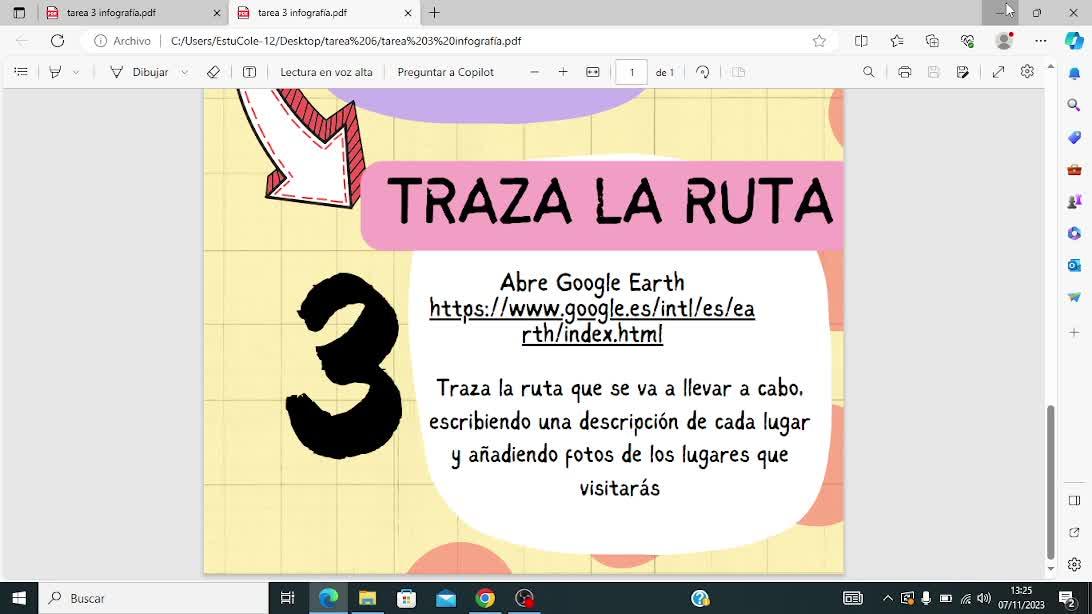The image size is (1092, 614).
Task: Open the user profile avatar
Action: [x=1004, y=41]
